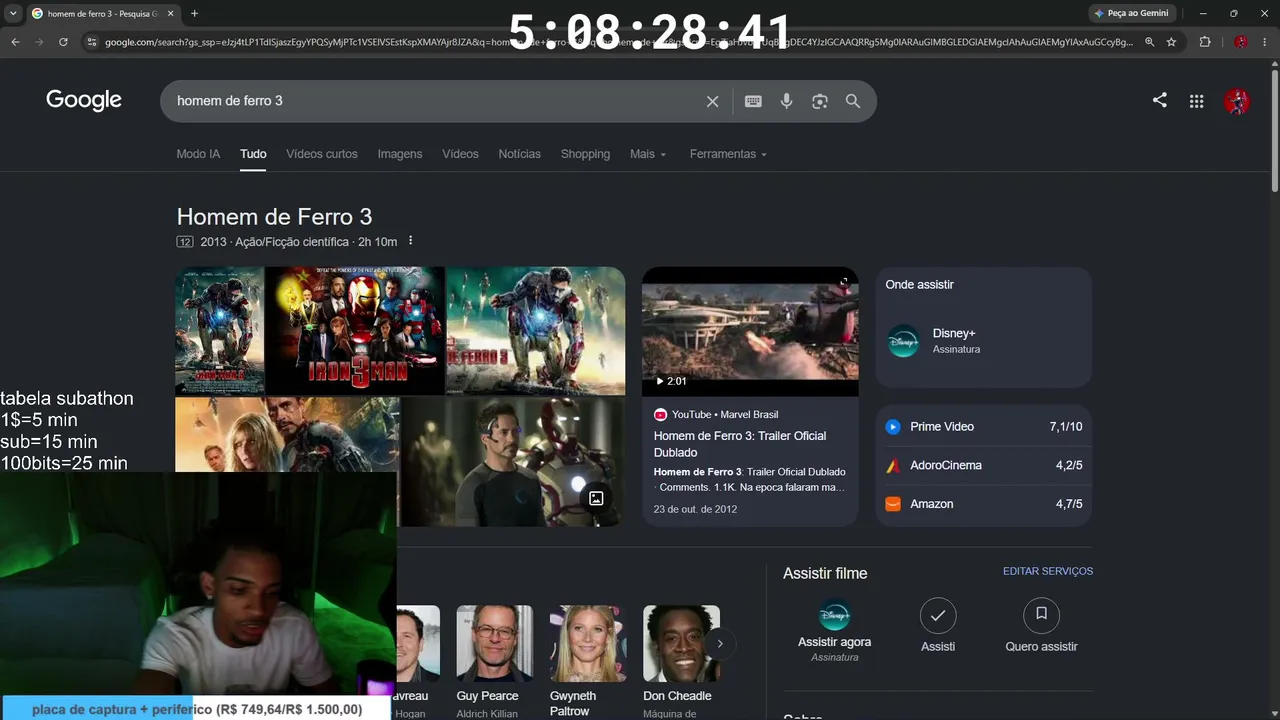
Task: Open the Google apps grid
Action: (1196, 101)
